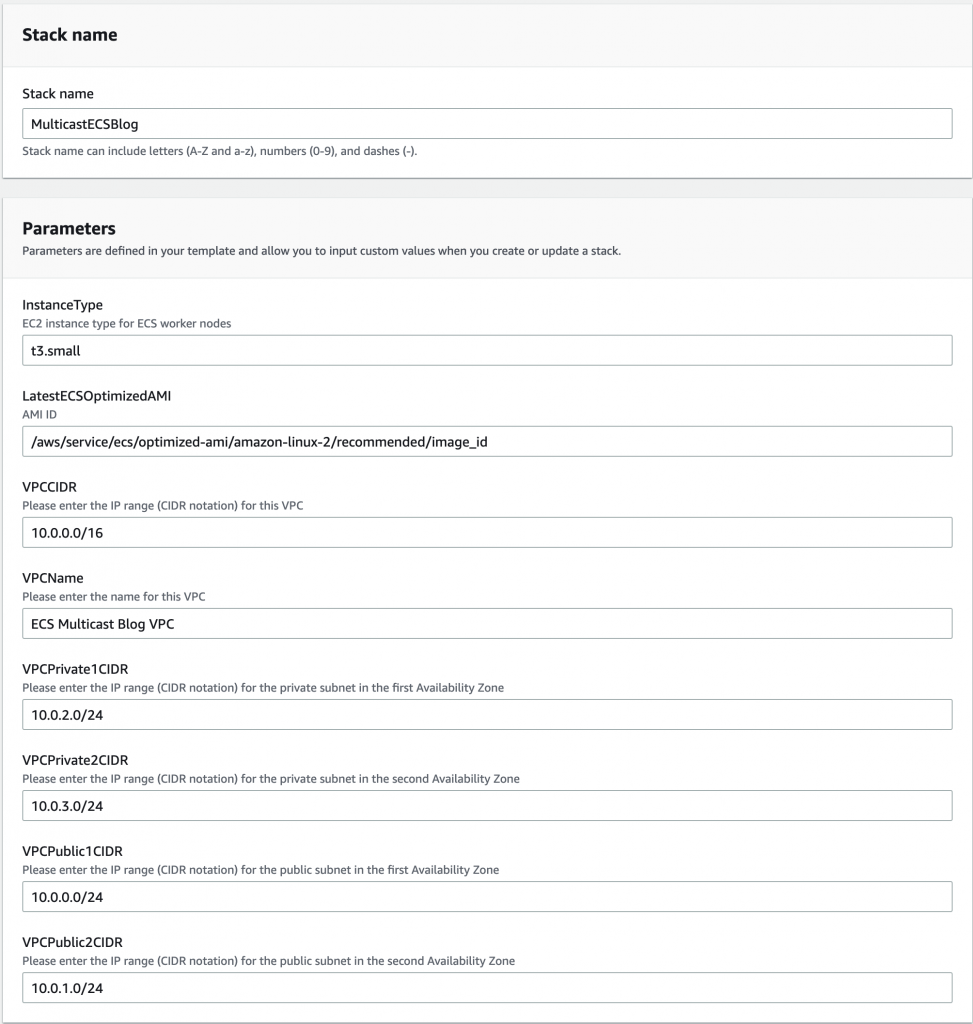Select the VPCPublic1CIDR field showing 10.0.0.0/24
The image size is (973, 1024).
point(487,897)
